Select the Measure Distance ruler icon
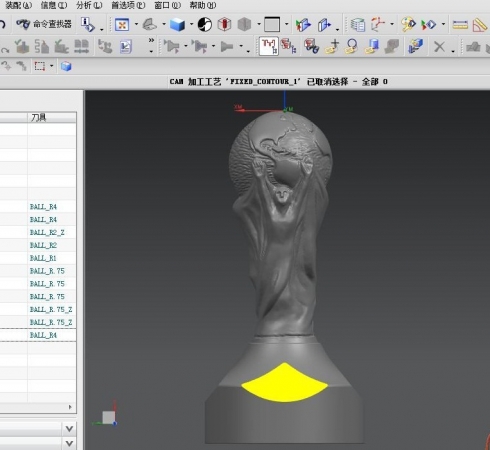This screenshot has width=490, height=450. 460,25
